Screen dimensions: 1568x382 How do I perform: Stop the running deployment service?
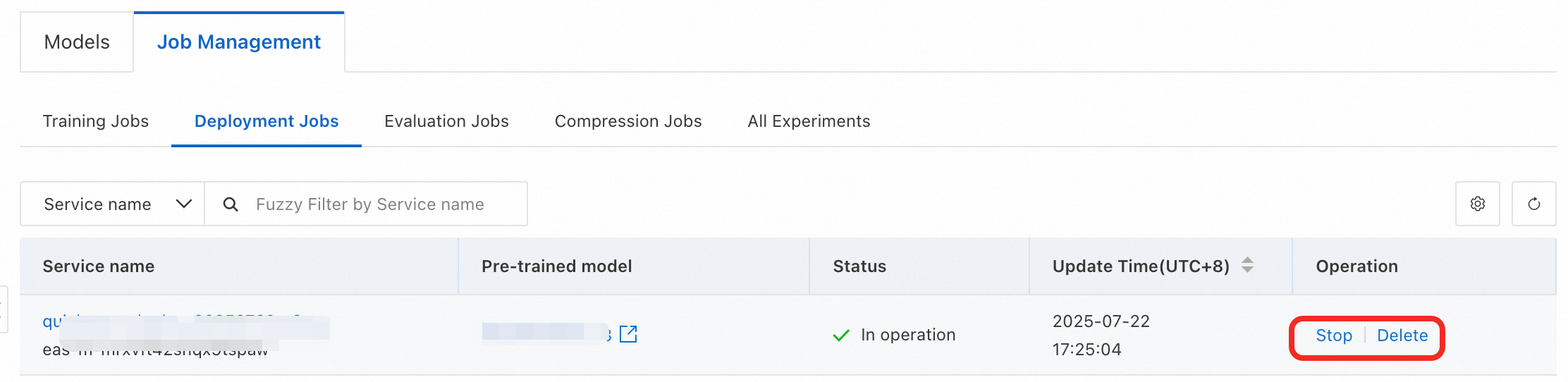click(1334, 335)
